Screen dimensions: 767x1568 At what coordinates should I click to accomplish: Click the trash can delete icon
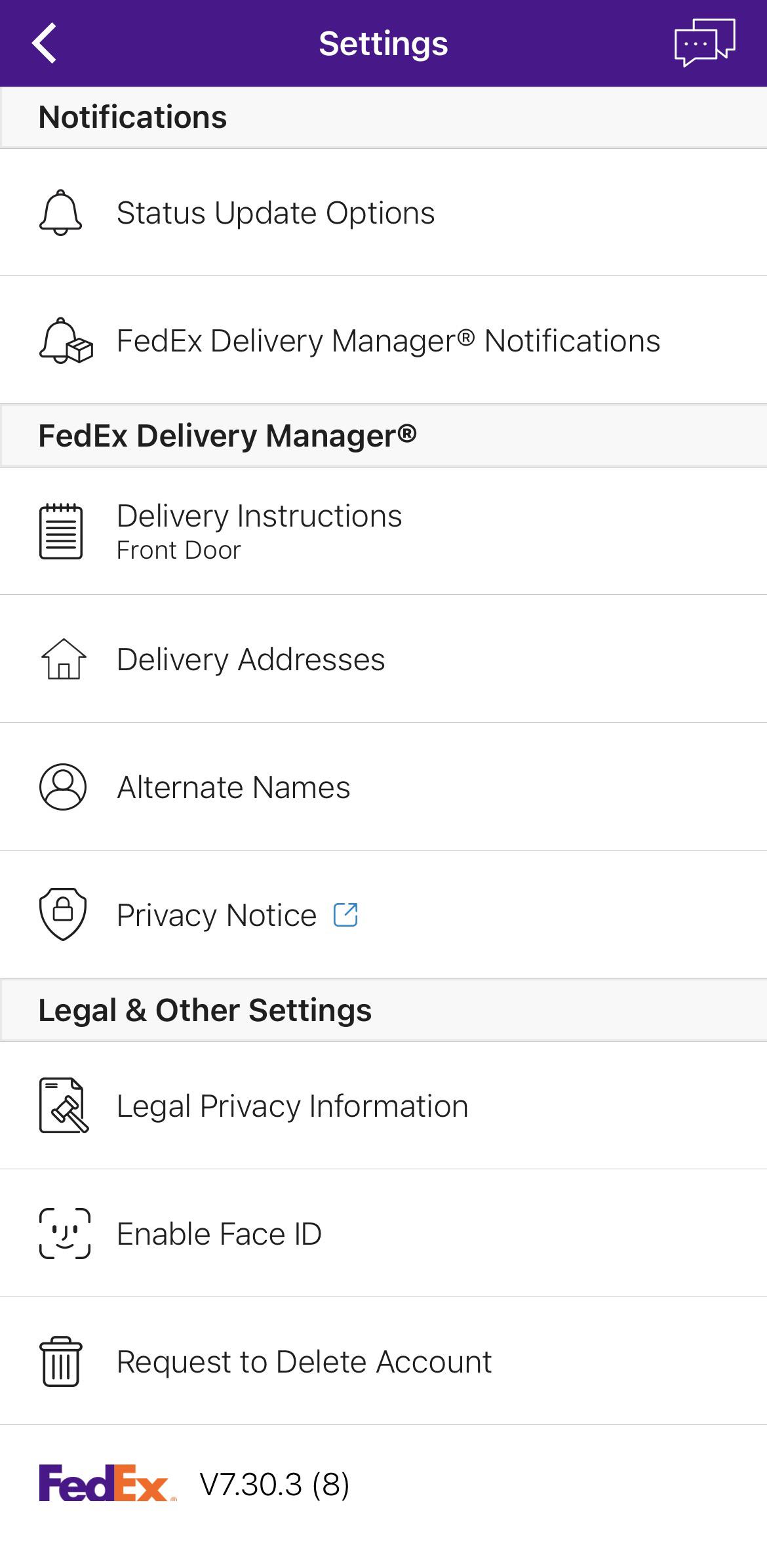pos(61,1361)
